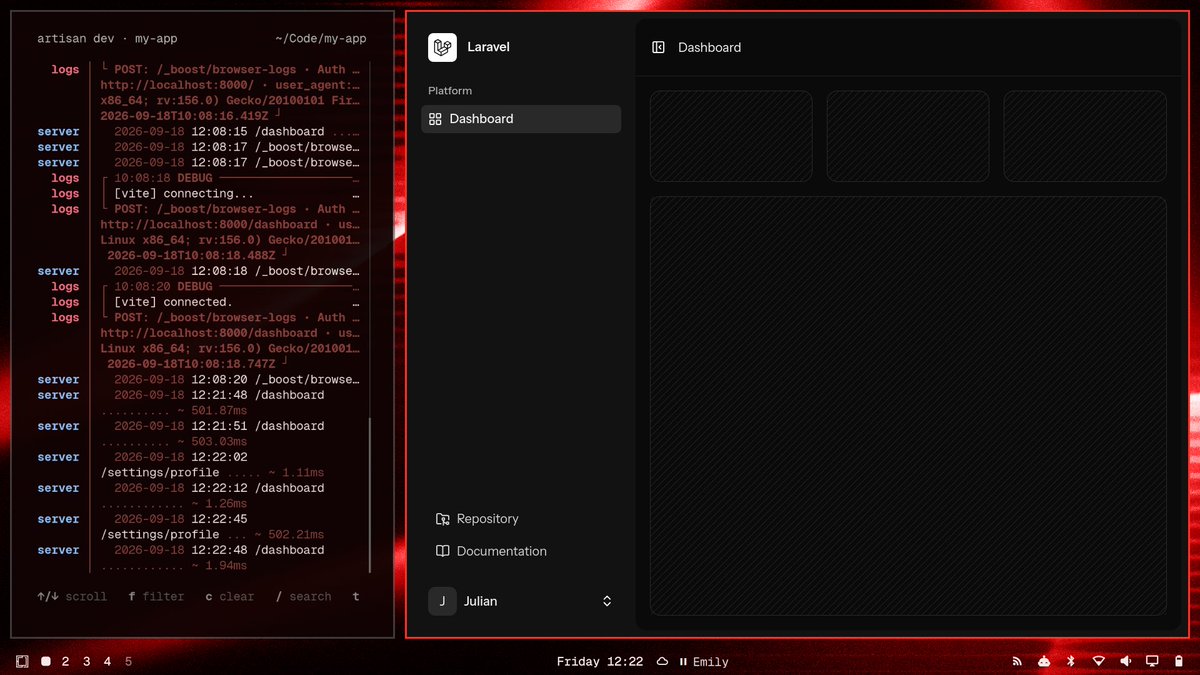Screen dimensions: 1200x675
Task: Open the launcher icon at the bar's left end
Action: (22, 661)
